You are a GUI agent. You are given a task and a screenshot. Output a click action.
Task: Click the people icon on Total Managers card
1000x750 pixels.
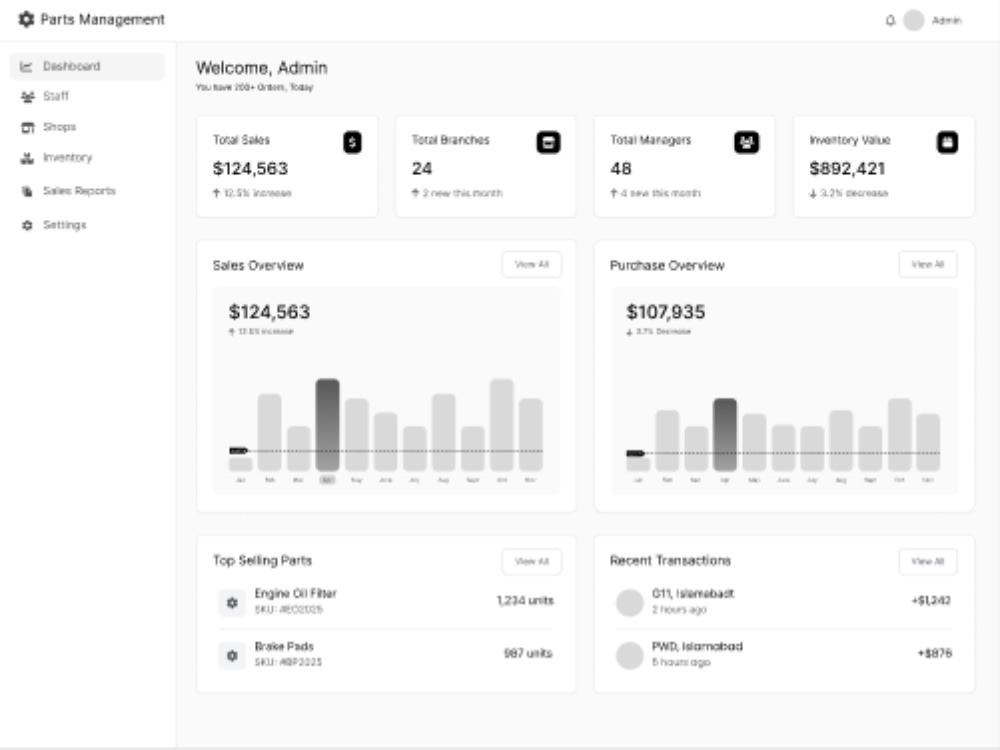tap(747, 142)
